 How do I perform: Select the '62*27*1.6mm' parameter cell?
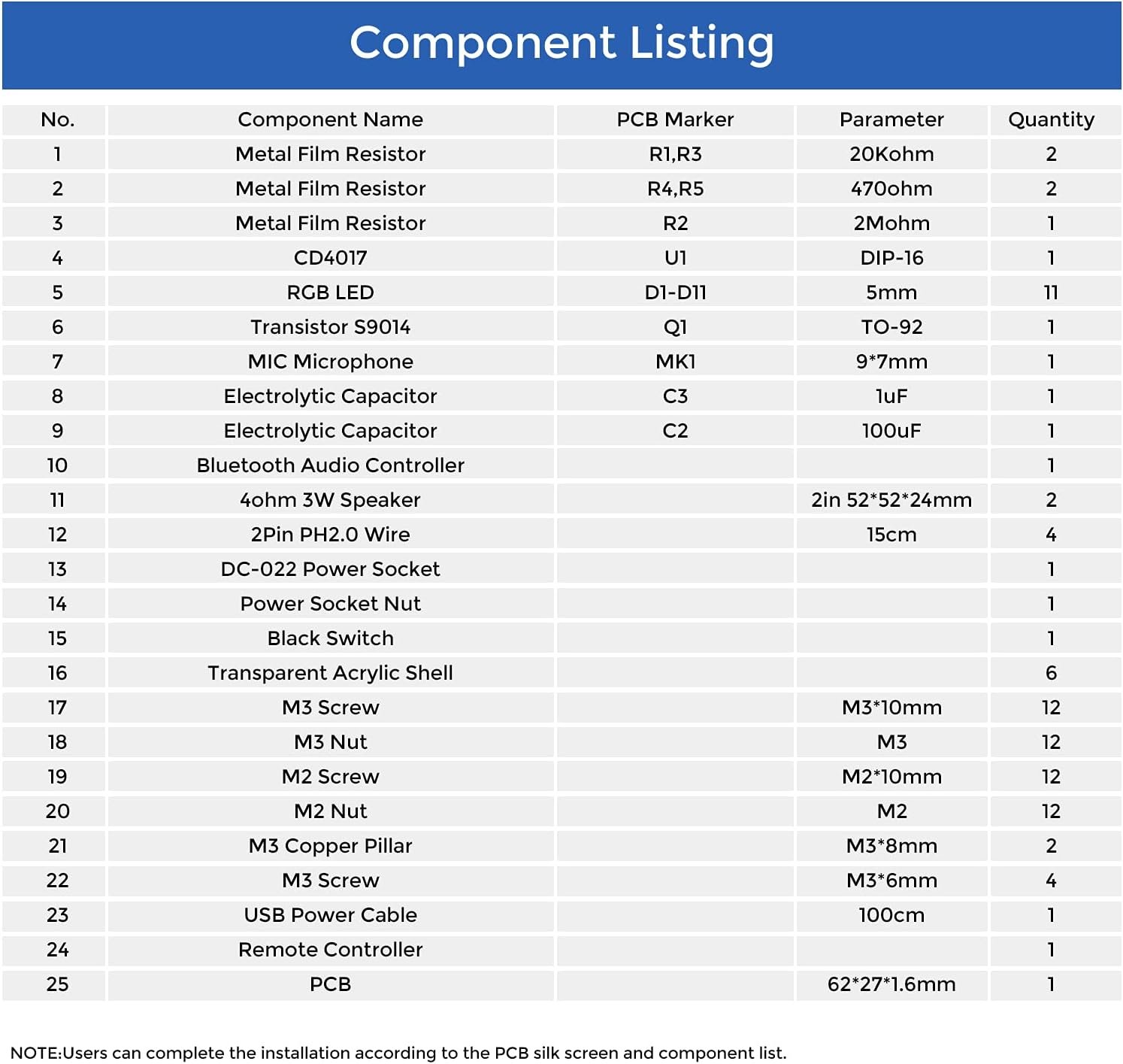pos(891,984)
